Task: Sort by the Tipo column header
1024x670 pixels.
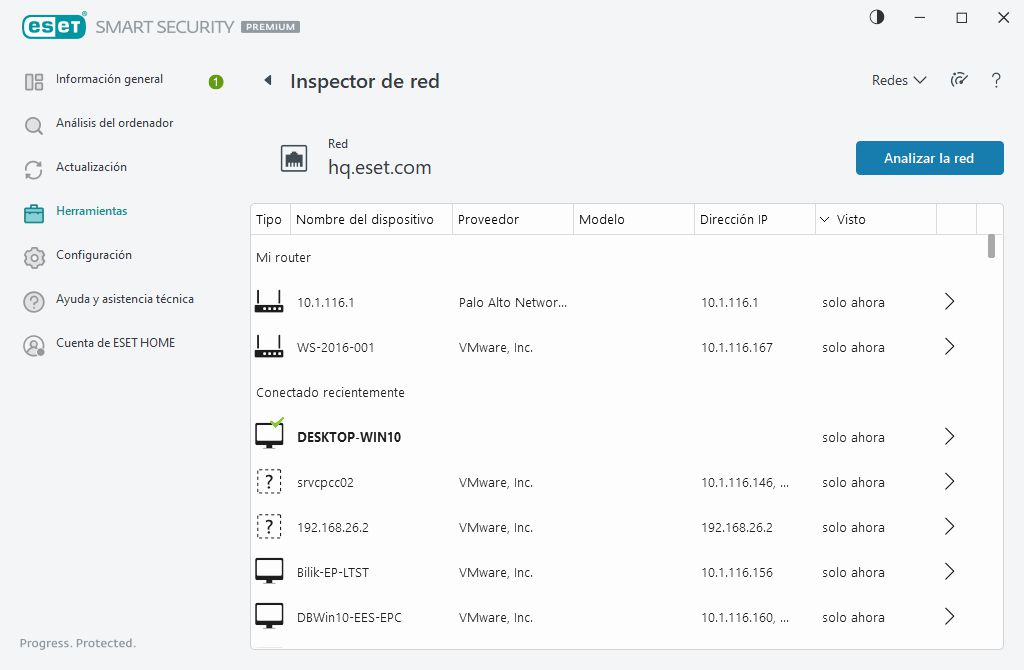Action: tap(270, 219)
